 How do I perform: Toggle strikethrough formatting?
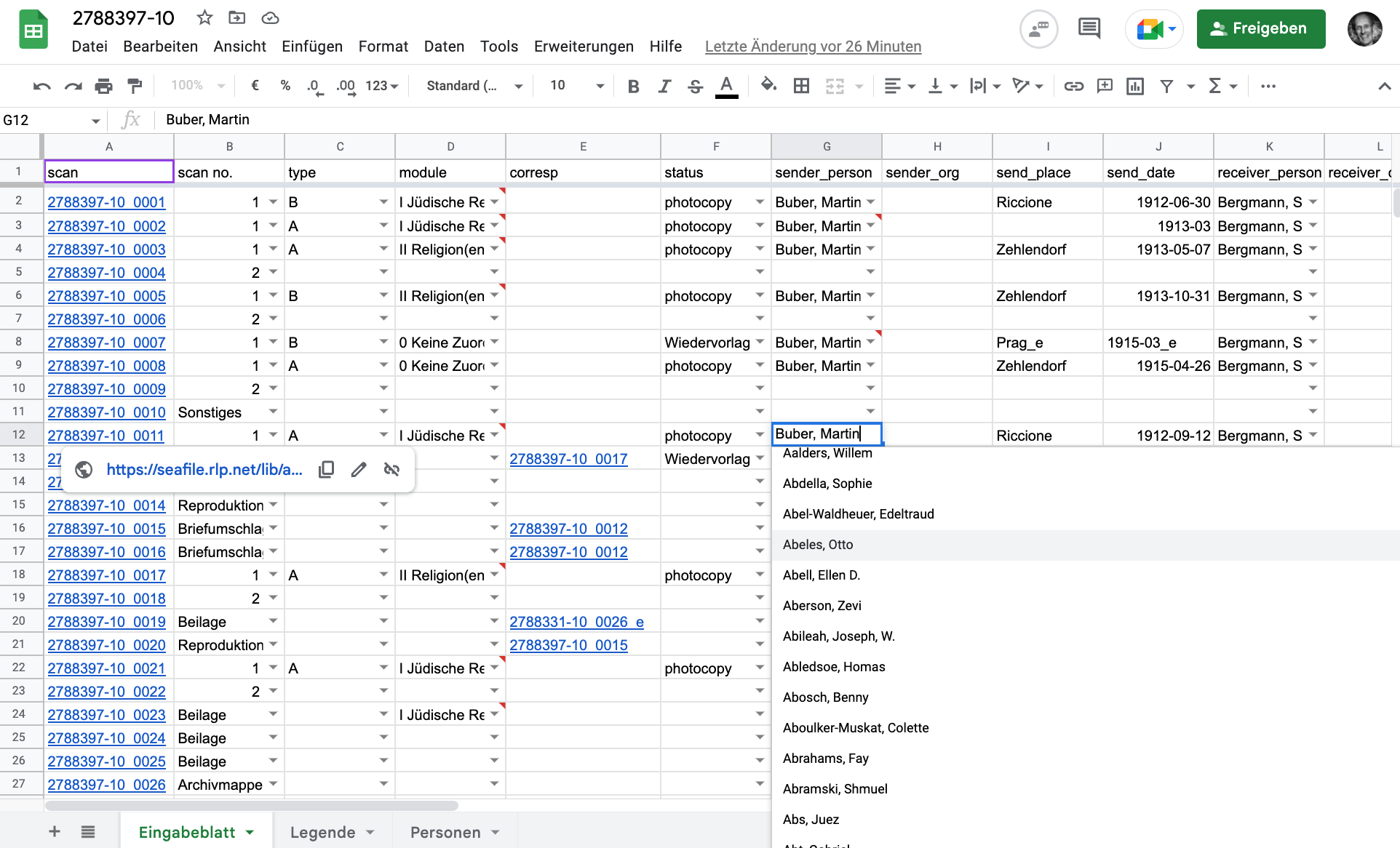(695, 87)
